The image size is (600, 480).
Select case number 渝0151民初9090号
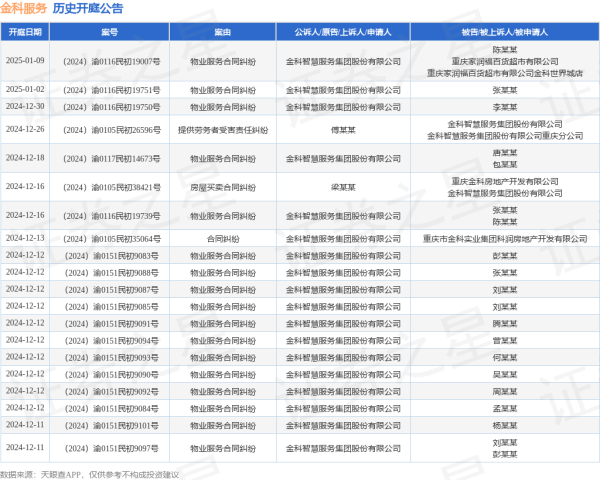(x=112, y=375)
